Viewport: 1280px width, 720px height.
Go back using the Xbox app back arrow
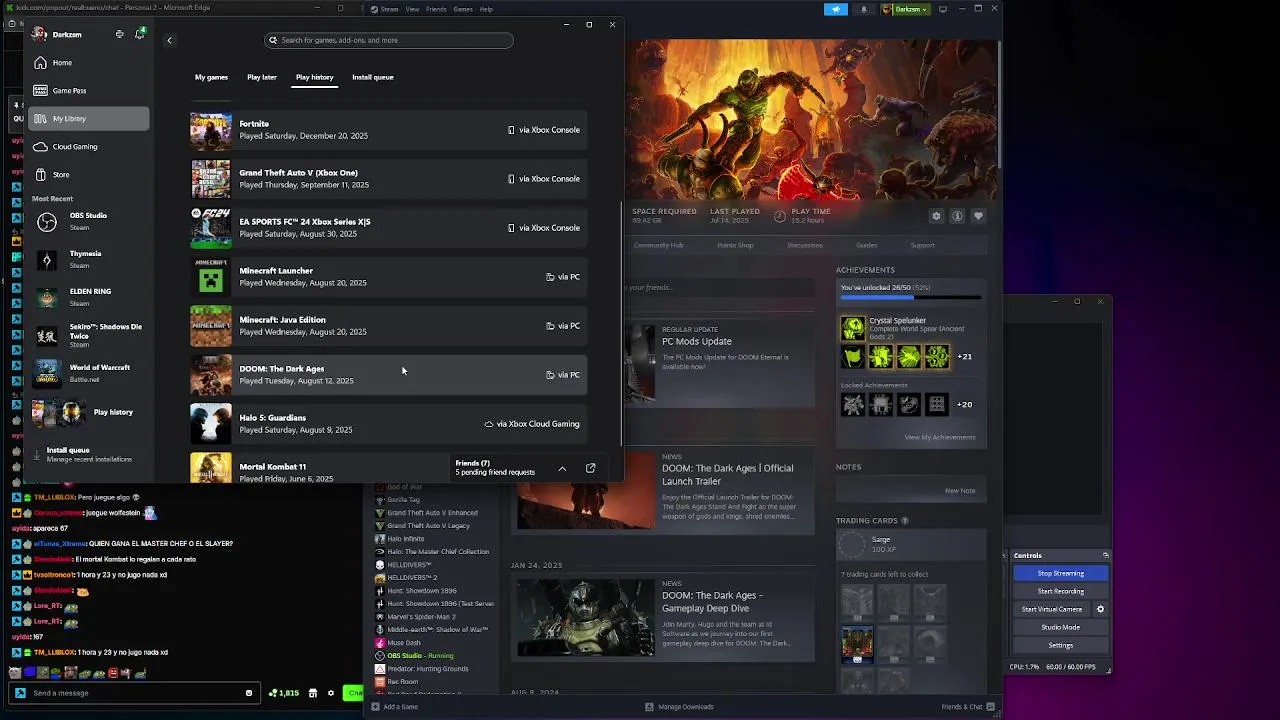point(169,40)
